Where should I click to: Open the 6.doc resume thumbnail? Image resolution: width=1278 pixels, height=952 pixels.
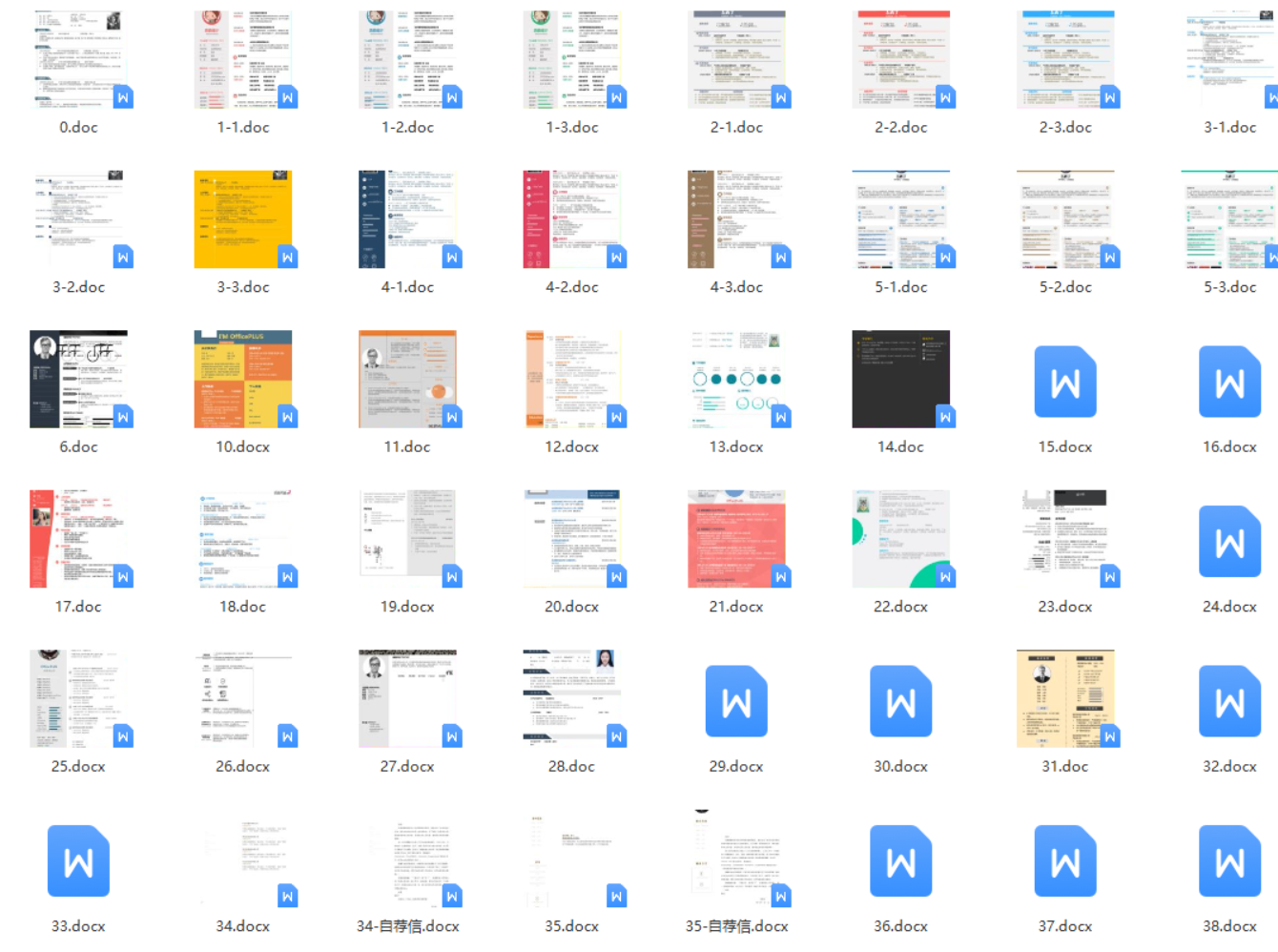pos(78,379)
